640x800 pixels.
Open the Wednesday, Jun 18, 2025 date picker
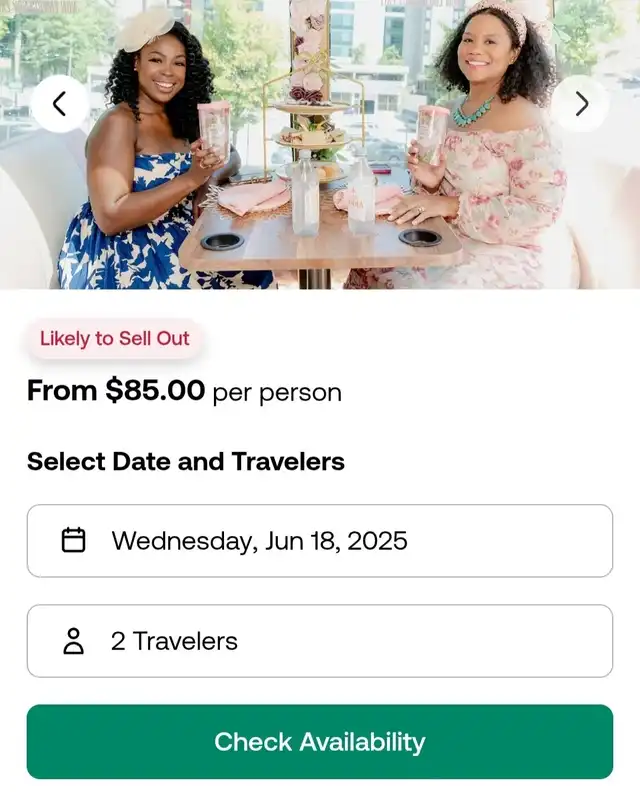[320, 541]
